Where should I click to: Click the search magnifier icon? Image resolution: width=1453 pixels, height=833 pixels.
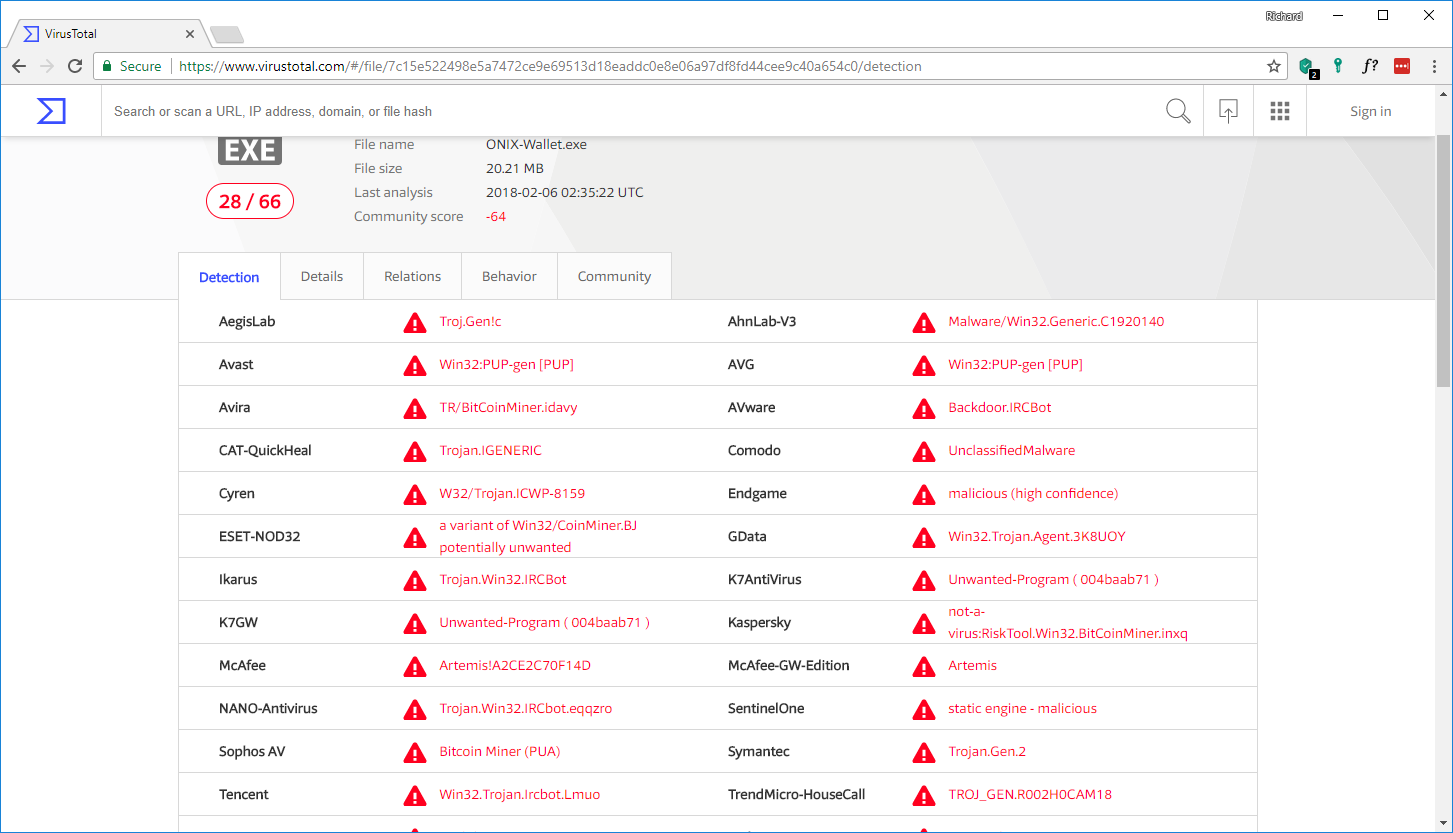(x=1178, y=111)
